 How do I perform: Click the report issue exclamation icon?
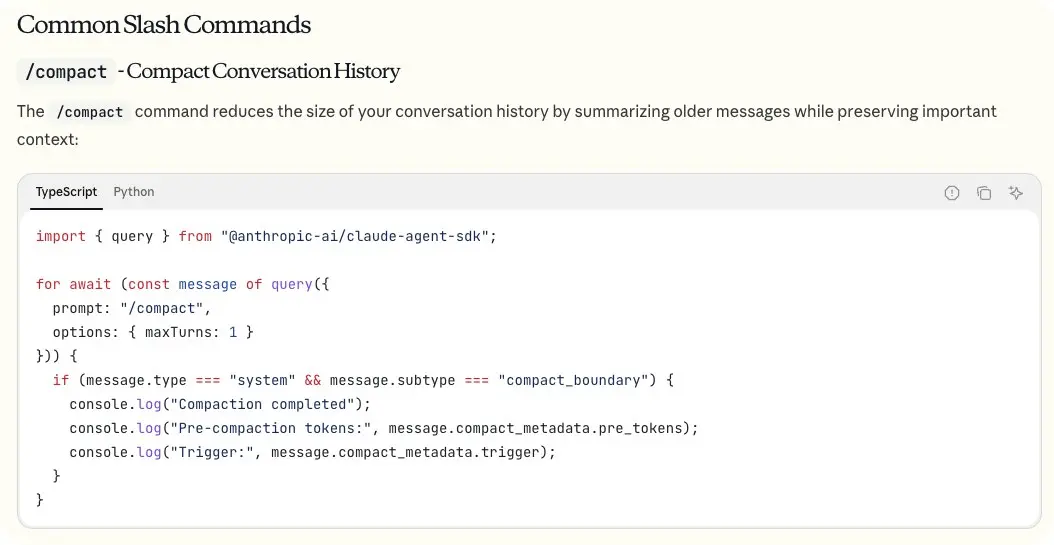point(952,193)
